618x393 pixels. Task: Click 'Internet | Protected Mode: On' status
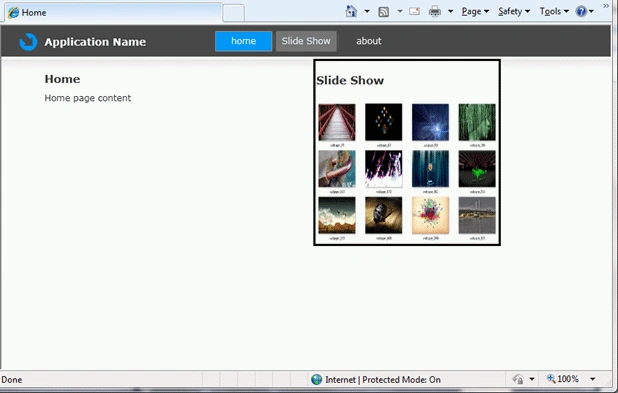(x=382, y=380)
